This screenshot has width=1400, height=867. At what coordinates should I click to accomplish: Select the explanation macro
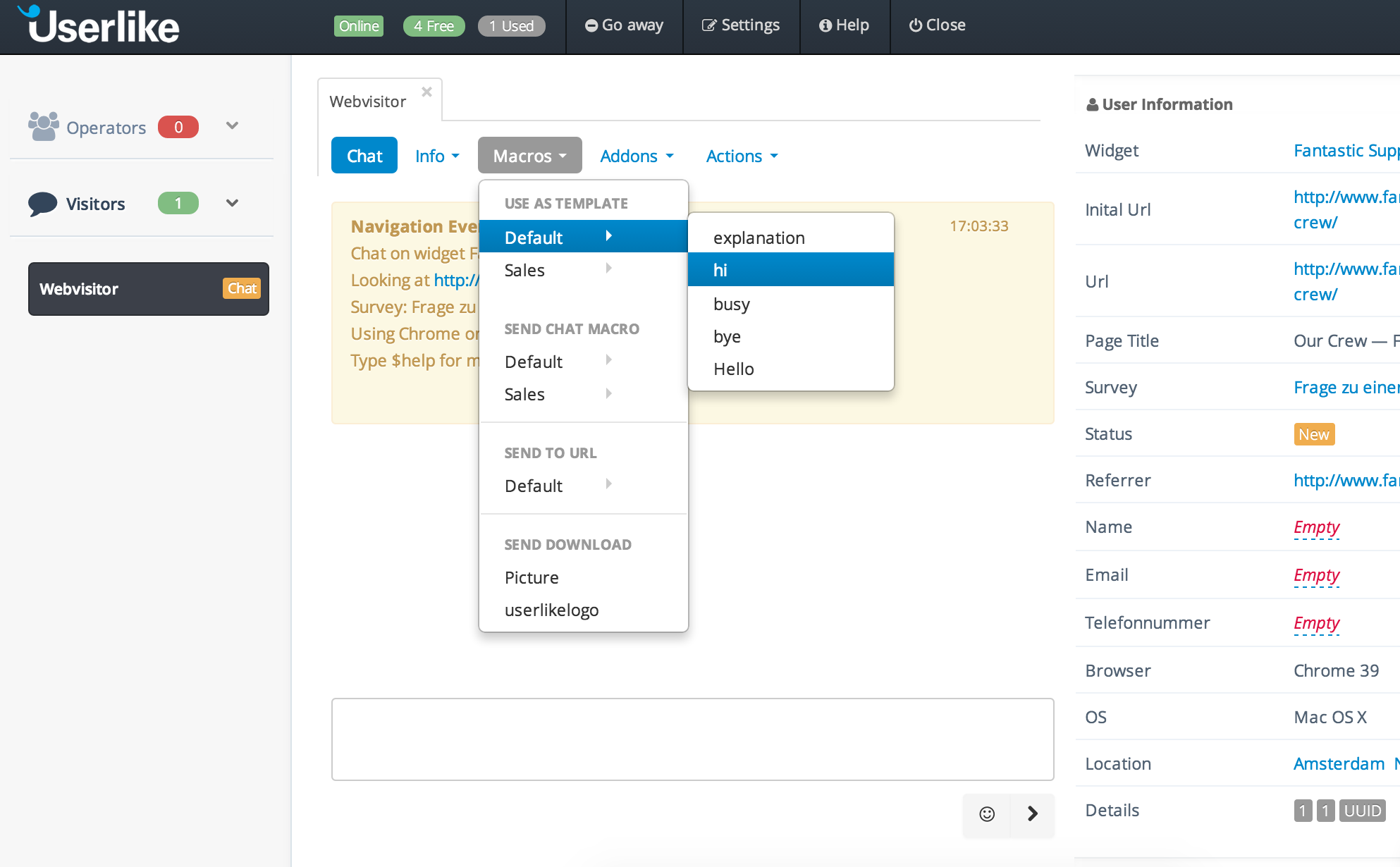[790, 238]
